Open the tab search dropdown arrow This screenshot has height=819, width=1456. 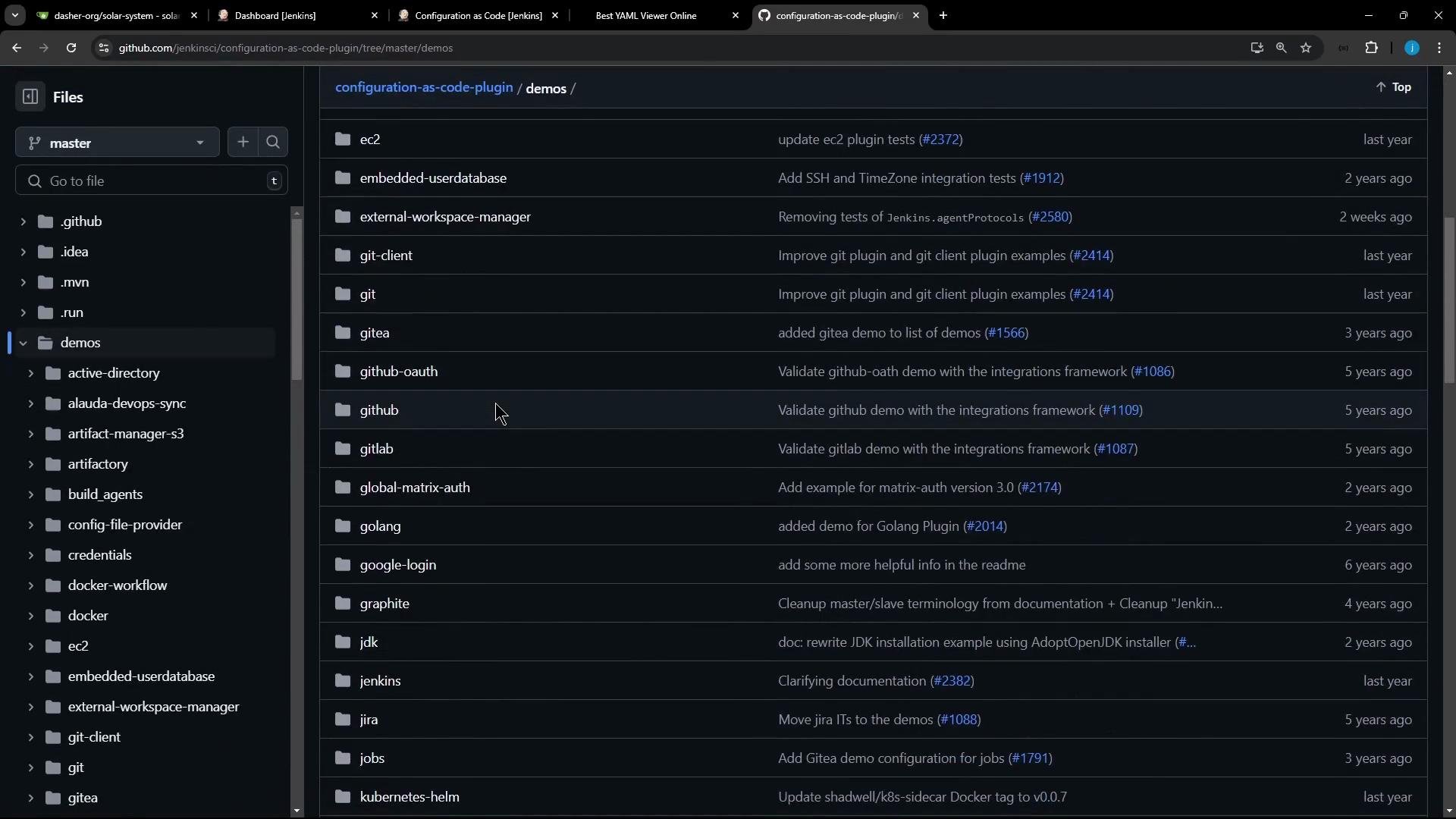coord(14,15)
